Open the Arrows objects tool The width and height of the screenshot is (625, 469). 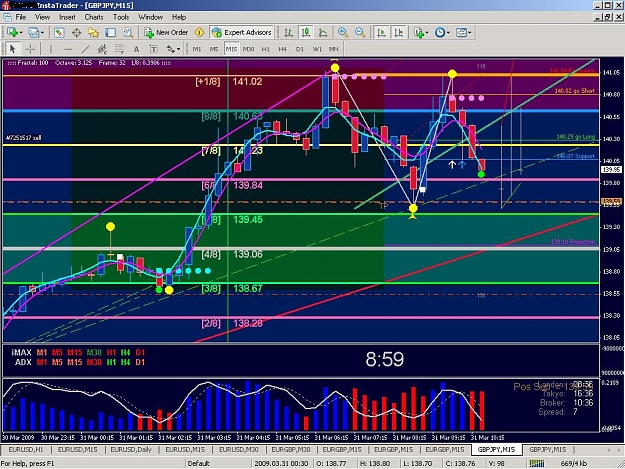(171, 49)
